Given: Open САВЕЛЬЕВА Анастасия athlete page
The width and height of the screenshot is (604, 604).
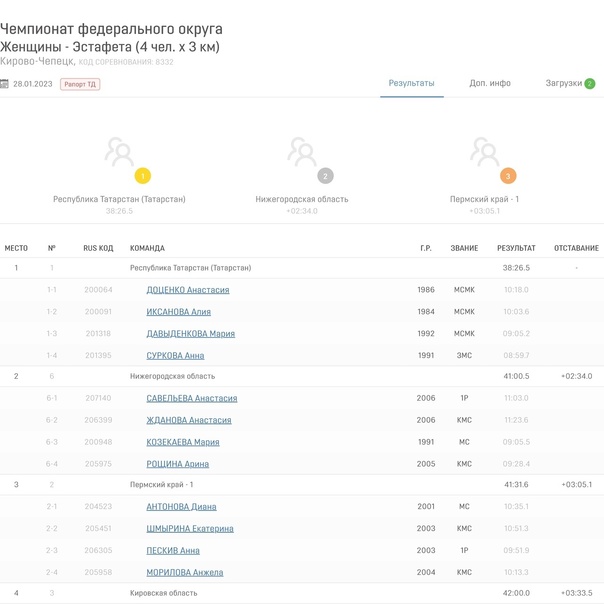Looking at the screenshot, I should [191, 398].
